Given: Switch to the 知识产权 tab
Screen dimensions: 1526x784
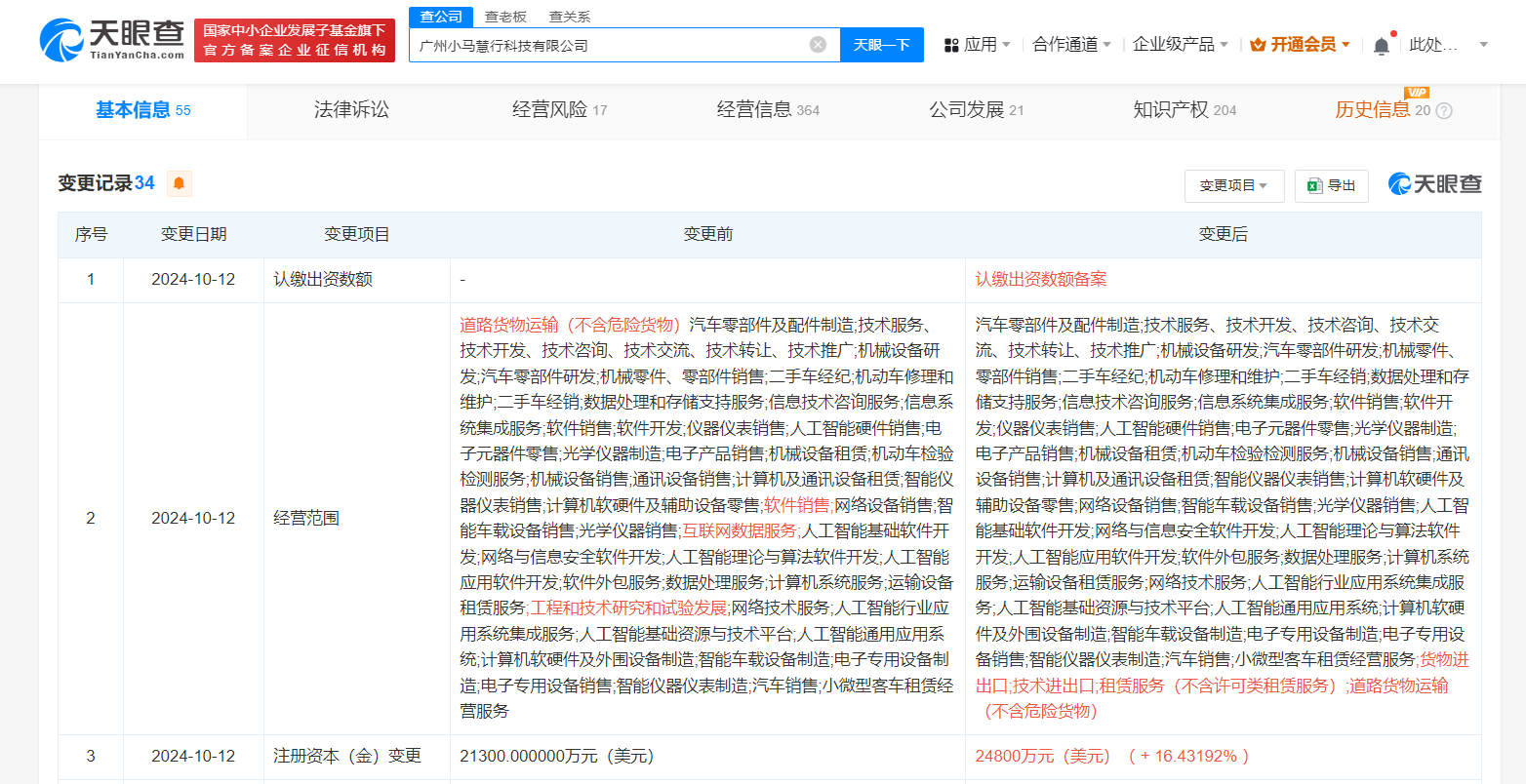Looking at the screenshot, I should click(1185, 110).
